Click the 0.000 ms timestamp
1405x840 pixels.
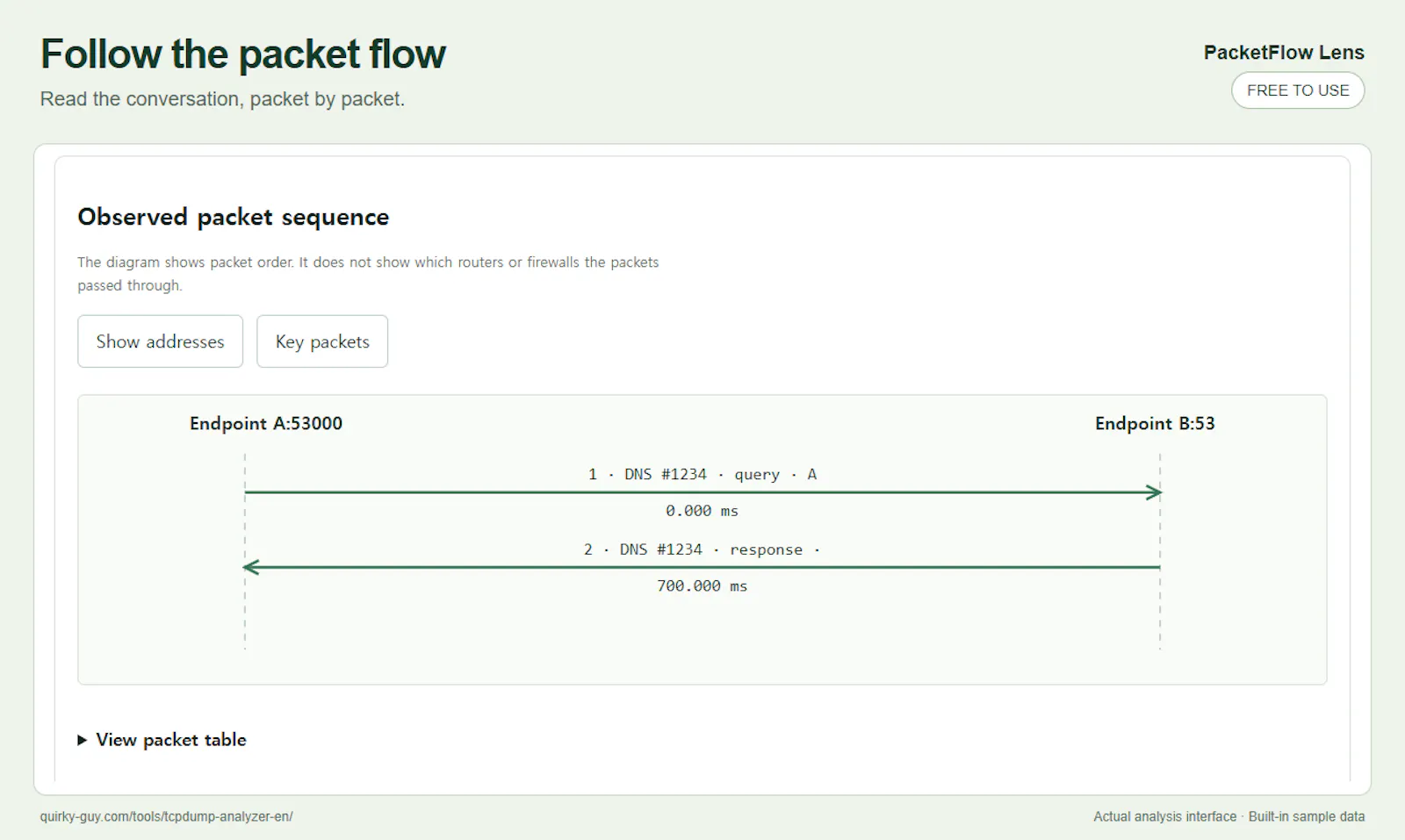(x=702, y=511)
